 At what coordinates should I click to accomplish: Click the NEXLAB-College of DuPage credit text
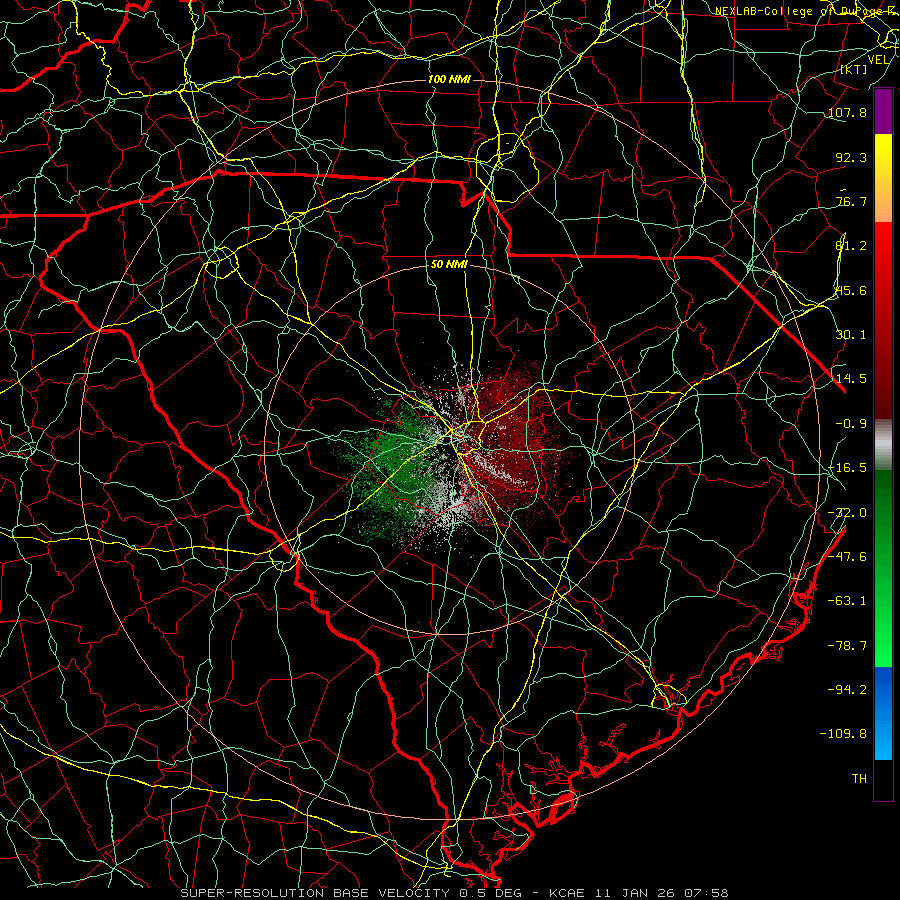pyautogui.click(x=807, y=11)
